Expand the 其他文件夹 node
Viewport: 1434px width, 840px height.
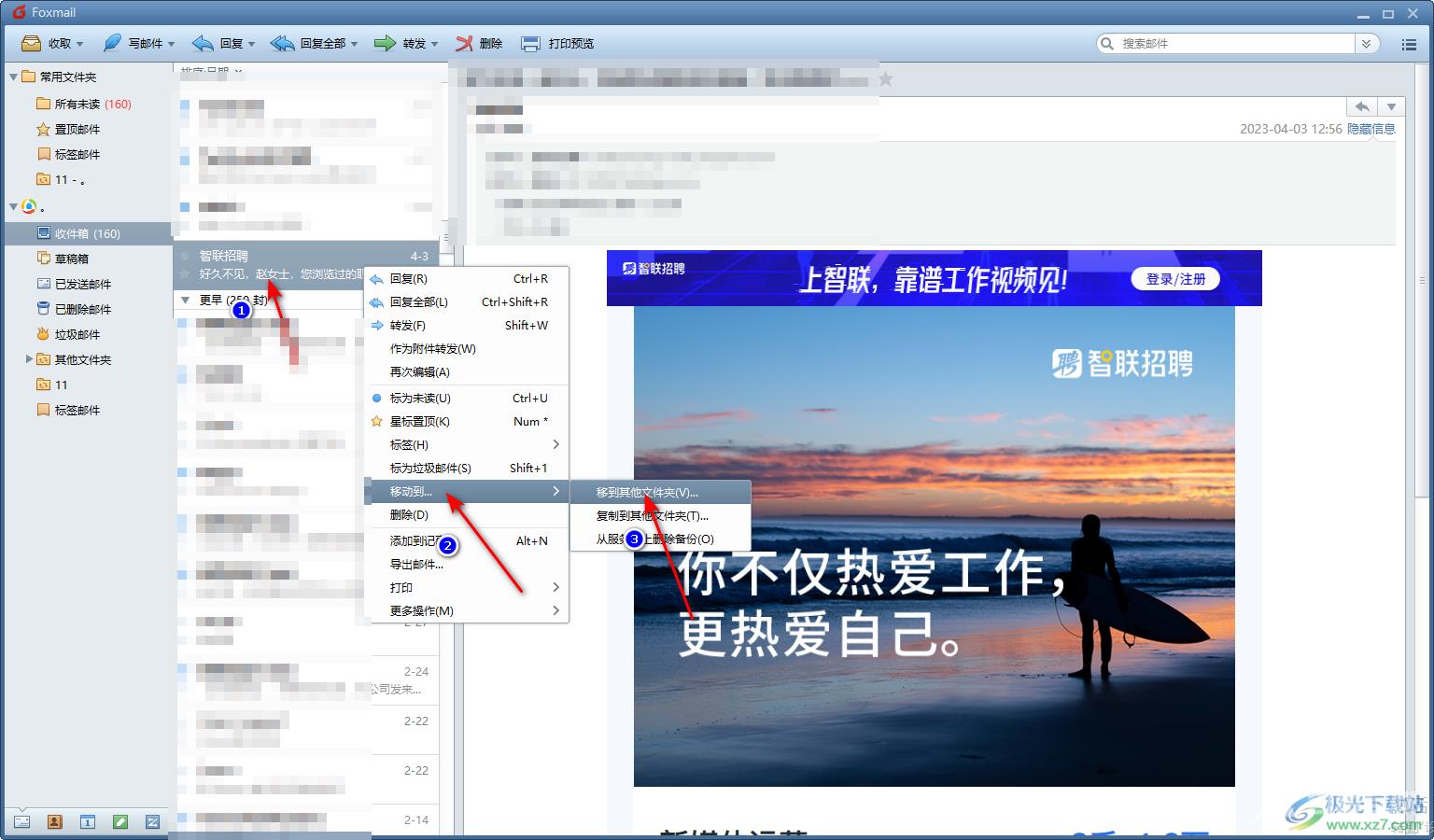coord(29,358)
